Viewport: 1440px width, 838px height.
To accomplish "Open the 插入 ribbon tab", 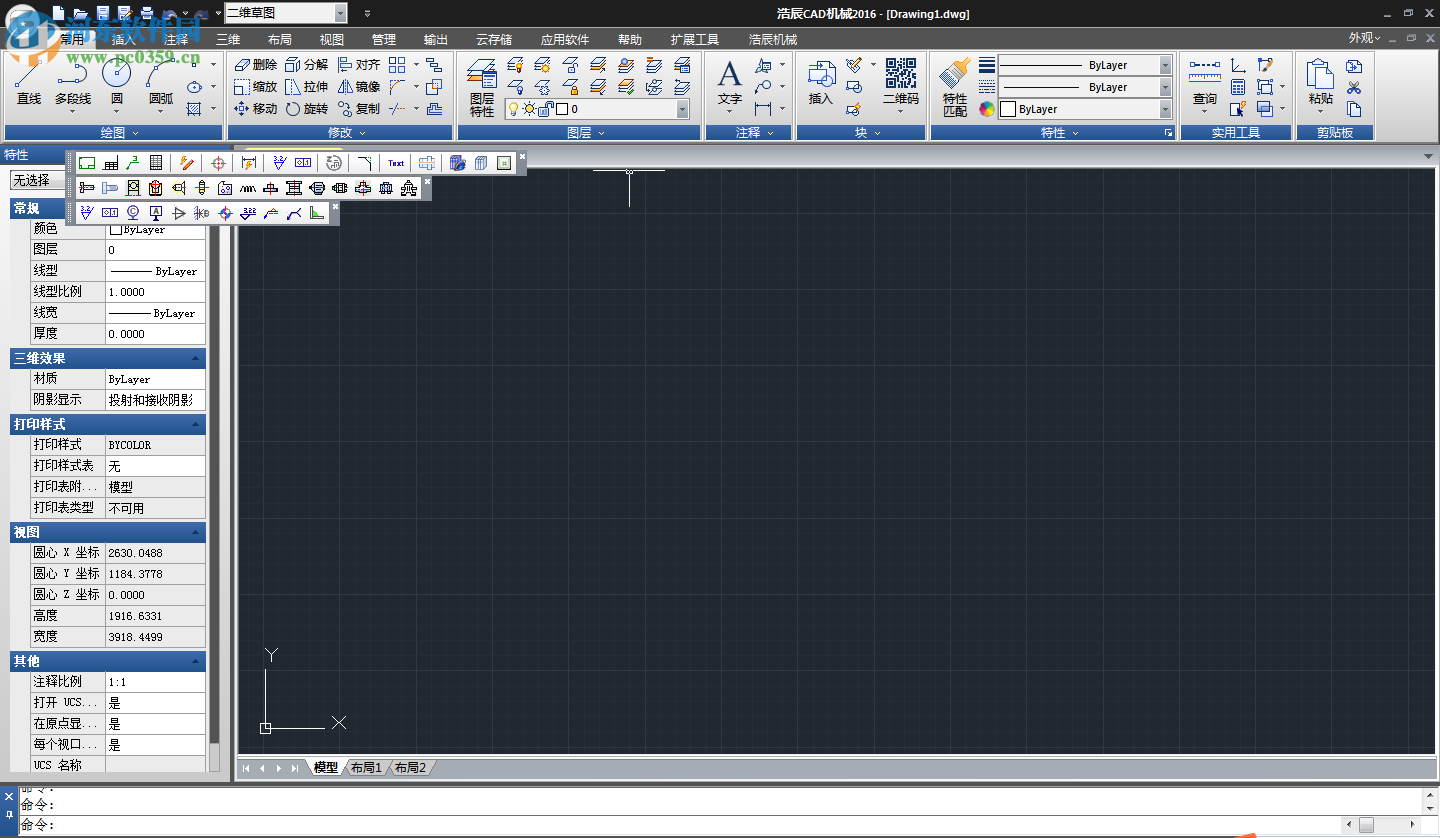I will (x=124, y=40).
